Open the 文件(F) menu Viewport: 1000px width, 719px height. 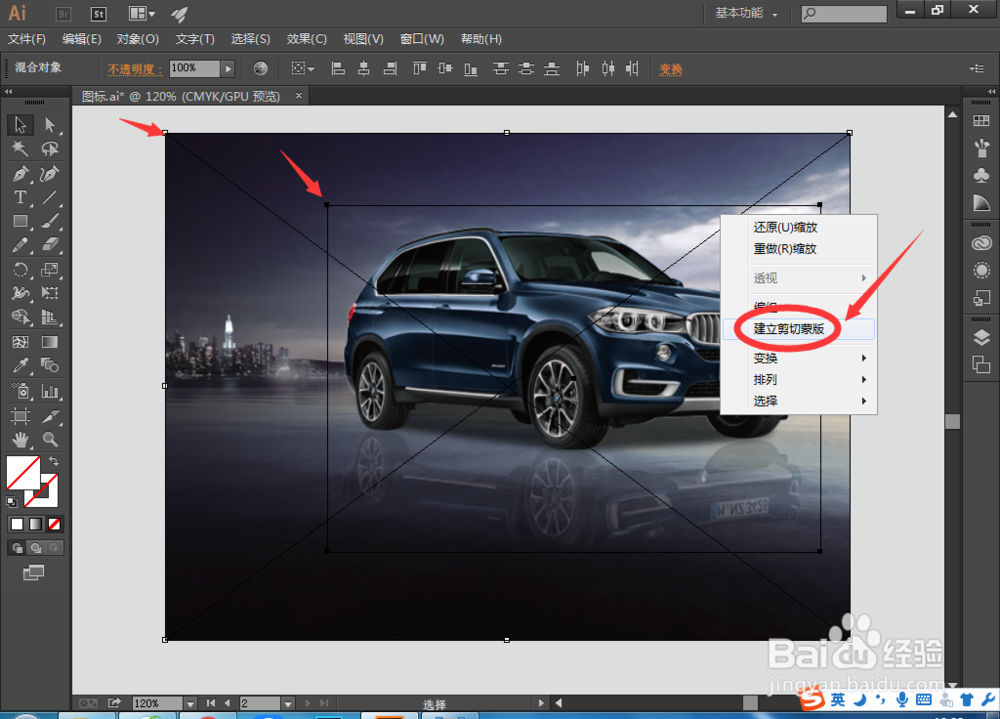[27, 39]
